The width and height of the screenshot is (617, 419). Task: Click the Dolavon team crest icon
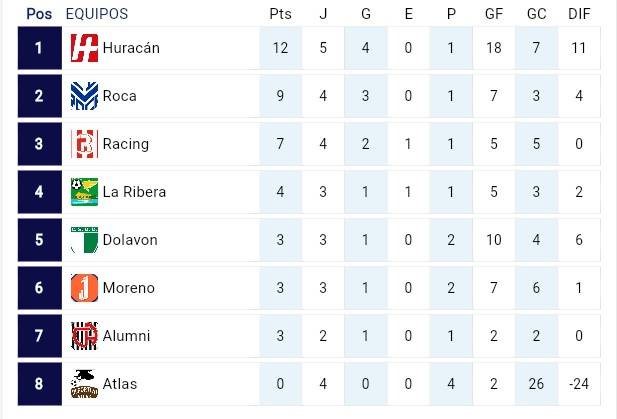click(84, 240)
